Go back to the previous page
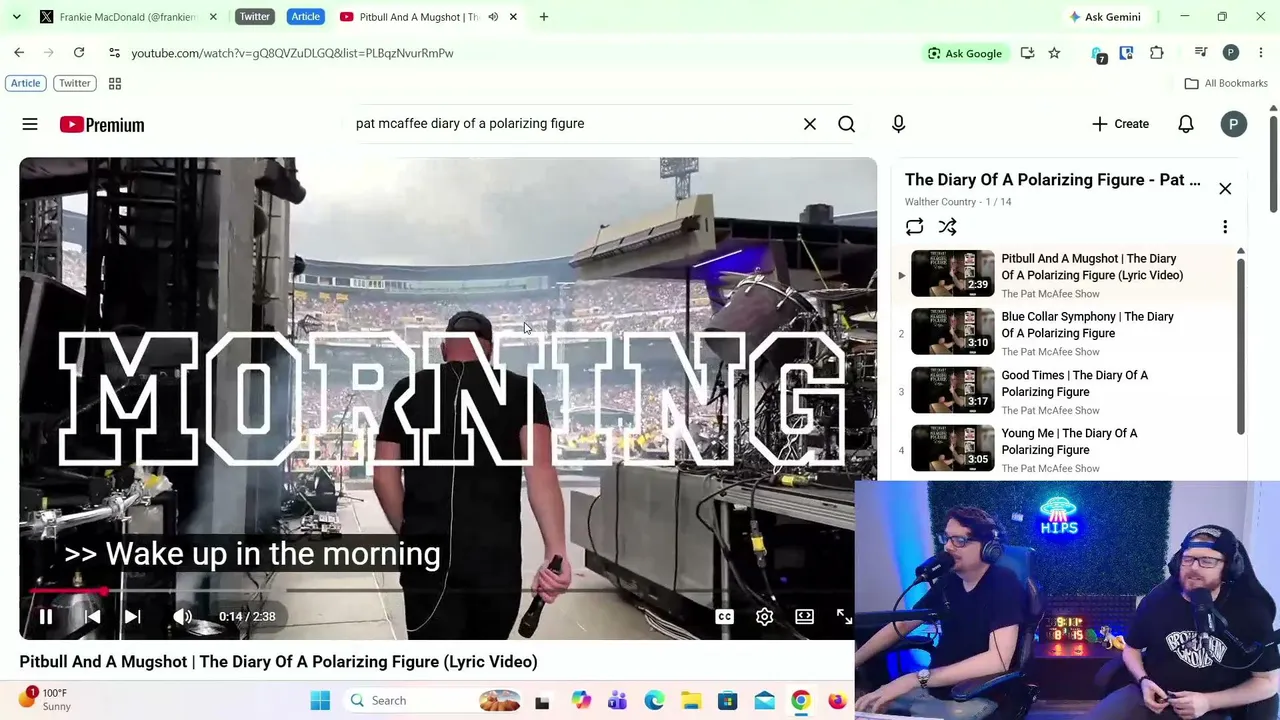This screenshot has width=1280, height=720. tap(19, 53)
